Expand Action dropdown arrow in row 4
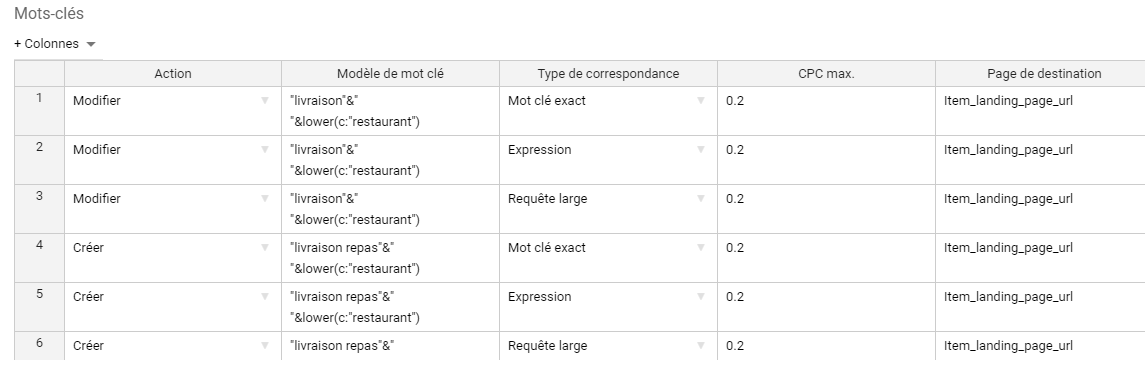 (265, 248)
